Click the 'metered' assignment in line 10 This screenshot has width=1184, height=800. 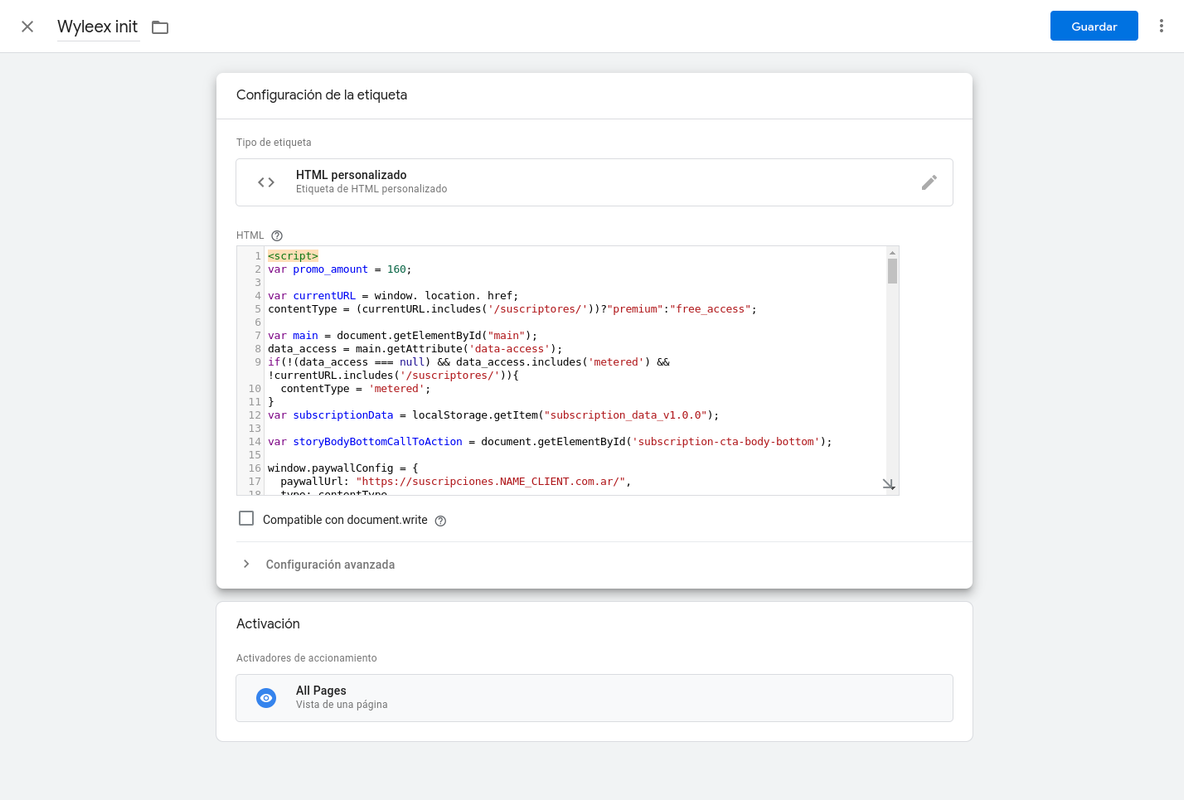coord(396,388)
